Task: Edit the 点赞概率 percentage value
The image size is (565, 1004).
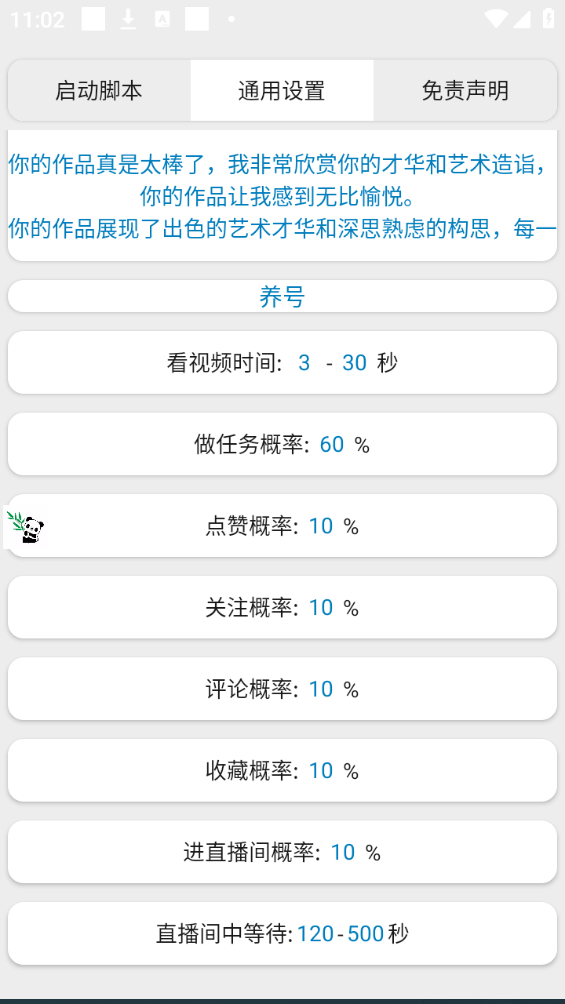Action: (321, 526)
